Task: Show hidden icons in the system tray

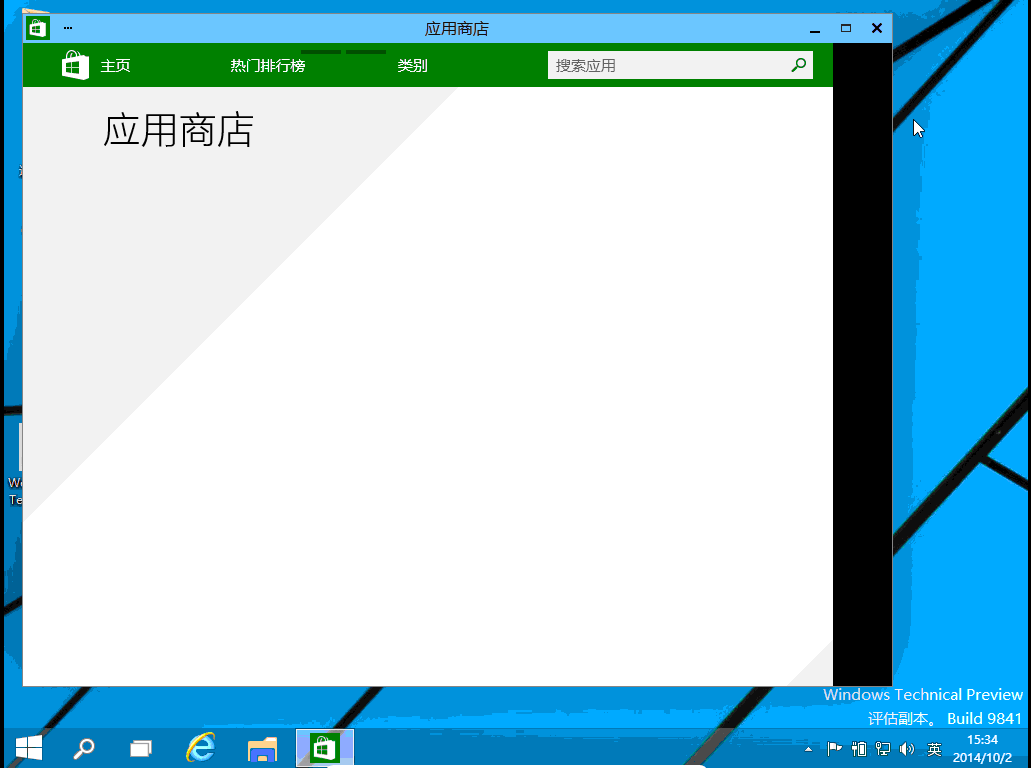Action: (x=808, y=749)
